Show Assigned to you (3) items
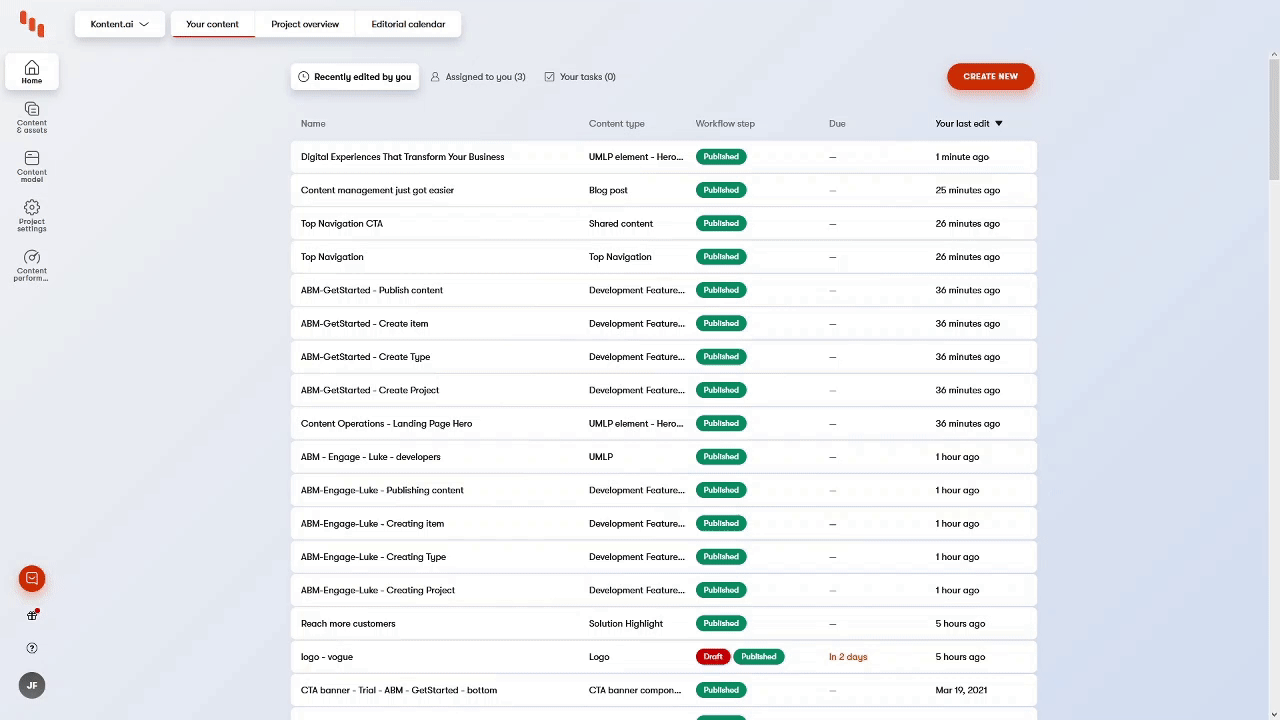This screenshot has height=720, width=1280. (478, 77)
